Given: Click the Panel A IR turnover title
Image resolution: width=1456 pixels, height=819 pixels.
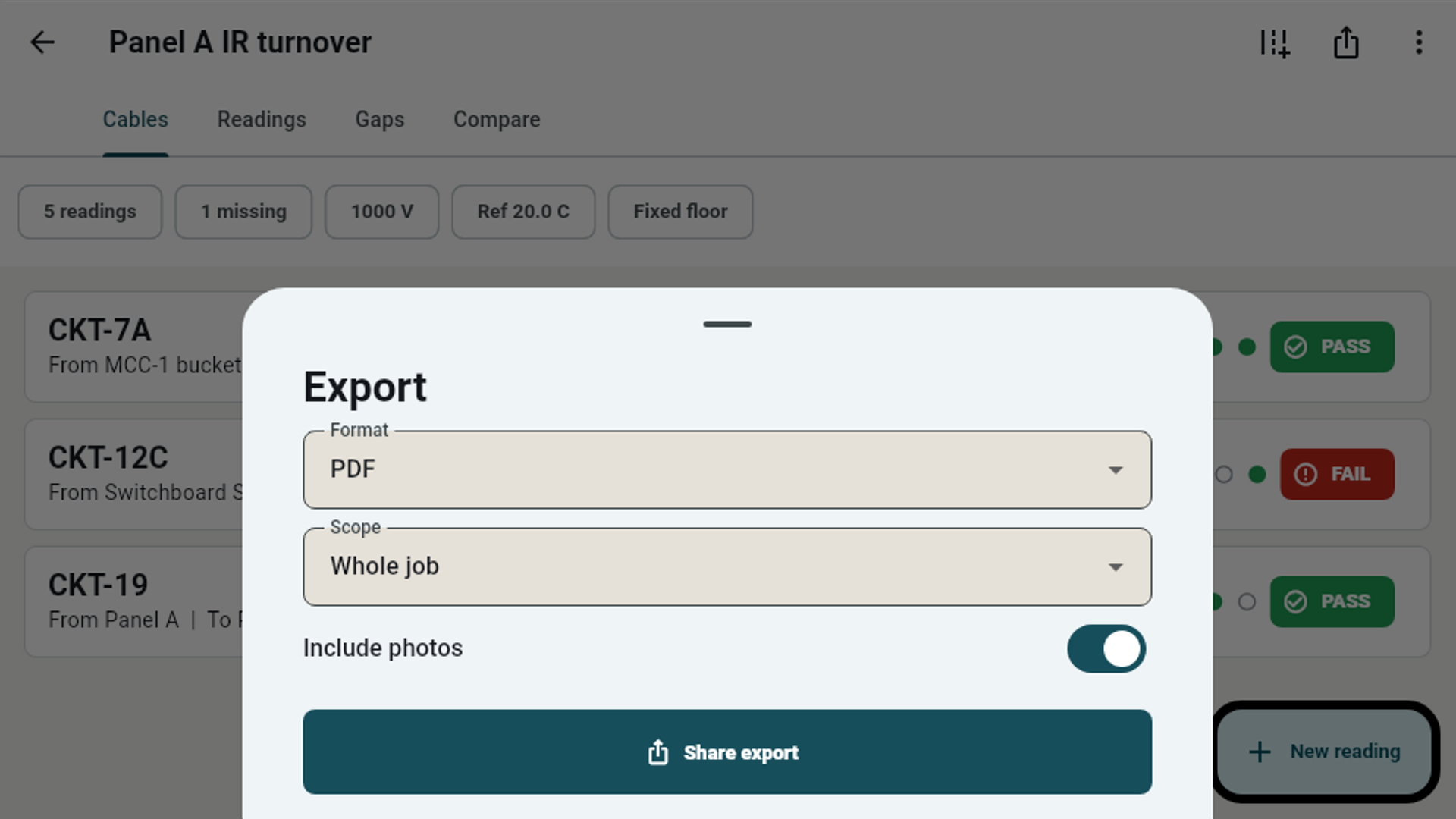Looking at the screenshot, I should point(240,42).
